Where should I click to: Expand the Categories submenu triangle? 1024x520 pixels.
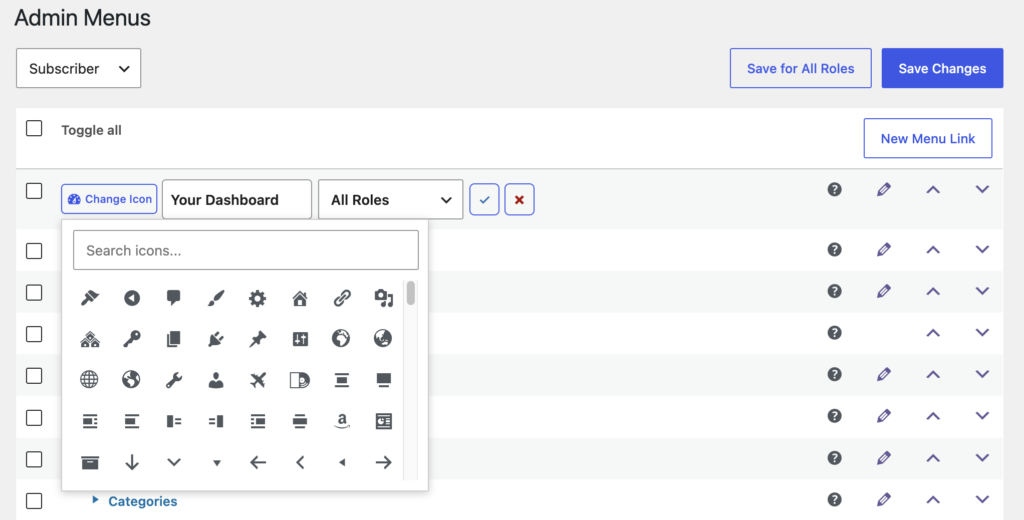tap(95, 500)
